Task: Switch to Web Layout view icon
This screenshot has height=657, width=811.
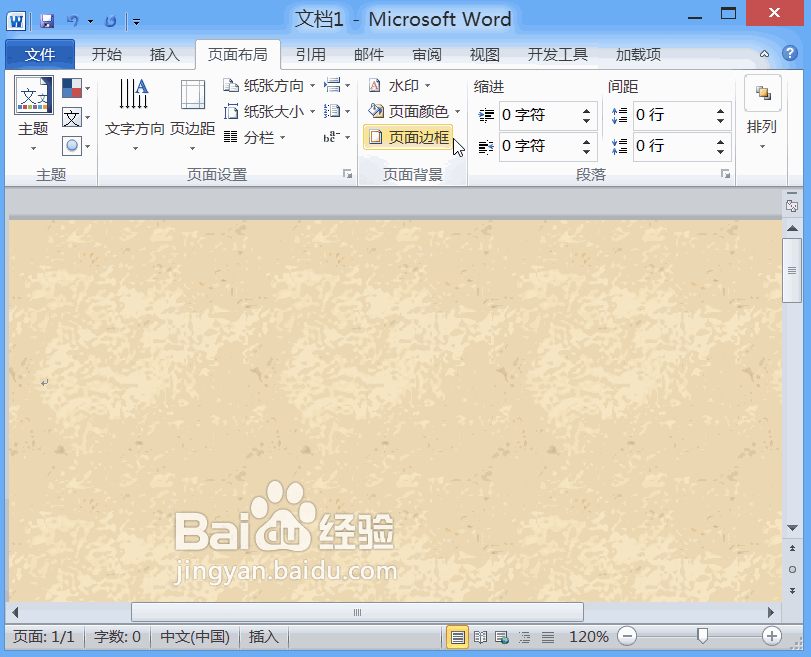Action: pos(502,637)
